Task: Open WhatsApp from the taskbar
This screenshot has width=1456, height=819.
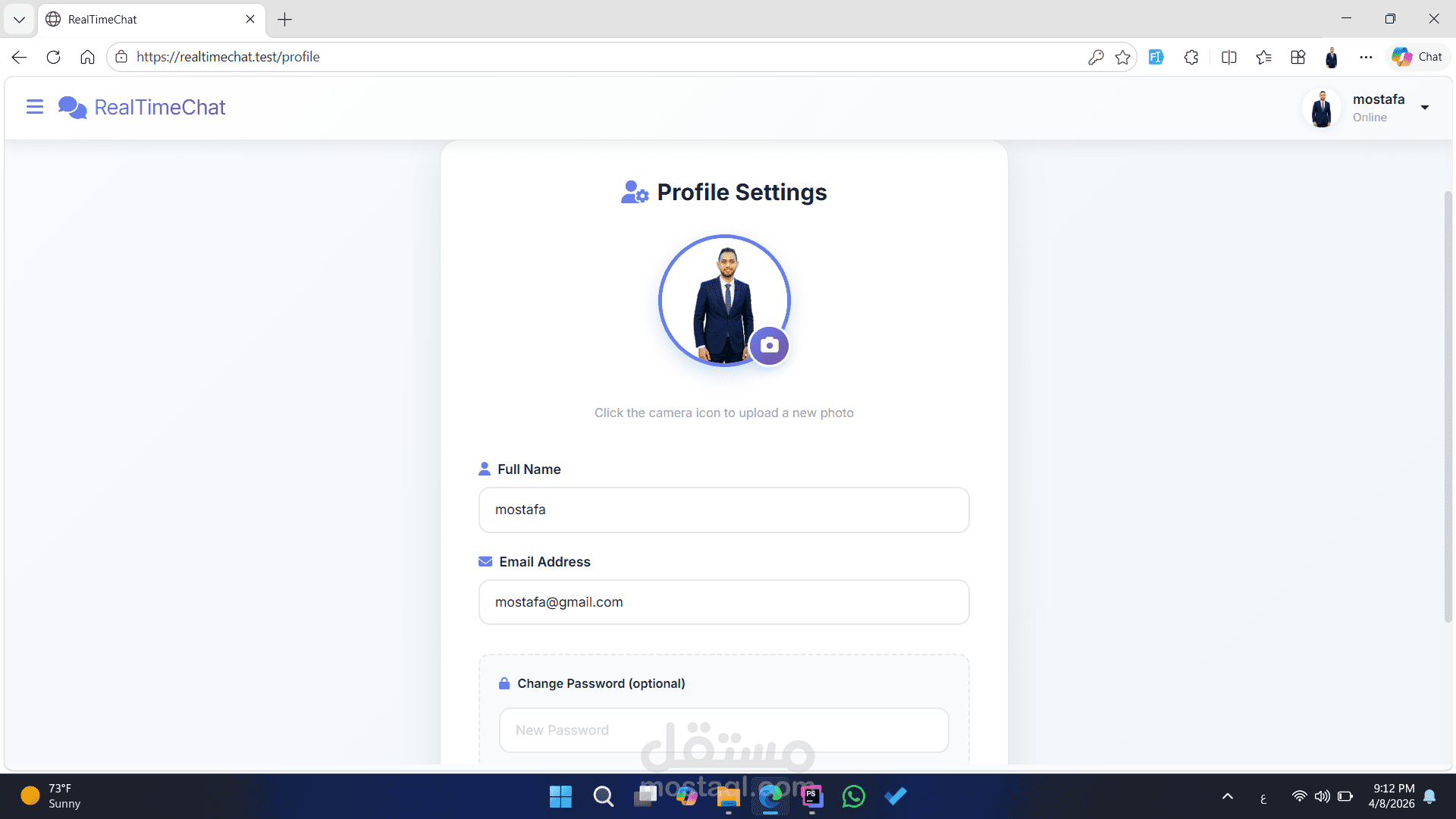Action: pyautogui.click(x=853, y=796)
